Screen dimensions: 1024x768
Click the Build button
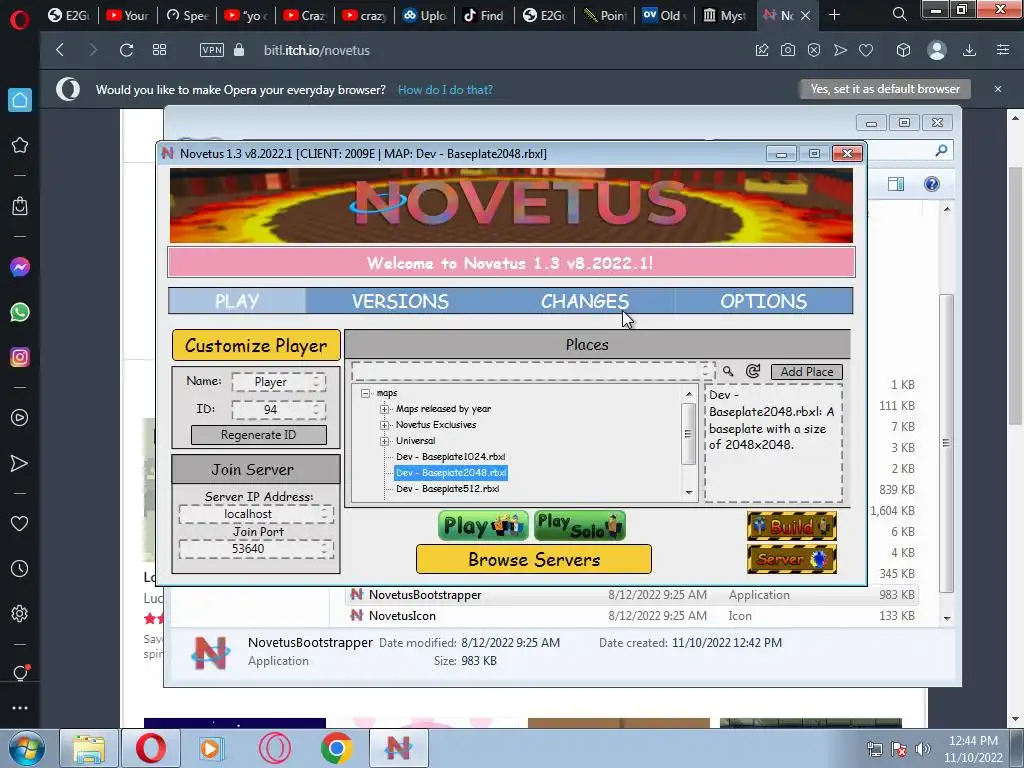pos(792,526)
